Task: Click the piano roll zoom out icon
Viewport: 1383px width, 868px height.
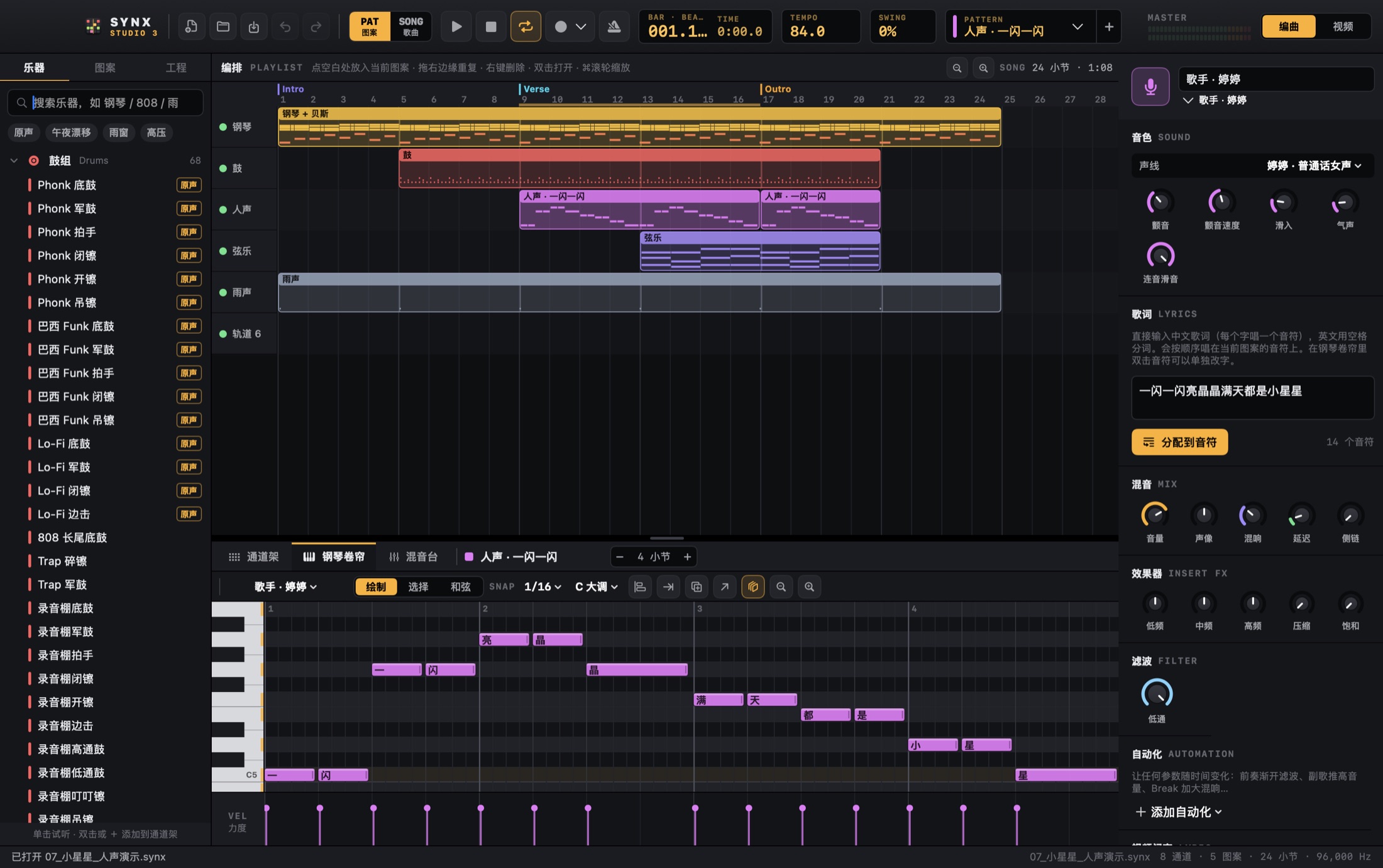Action: pos(781,586)
